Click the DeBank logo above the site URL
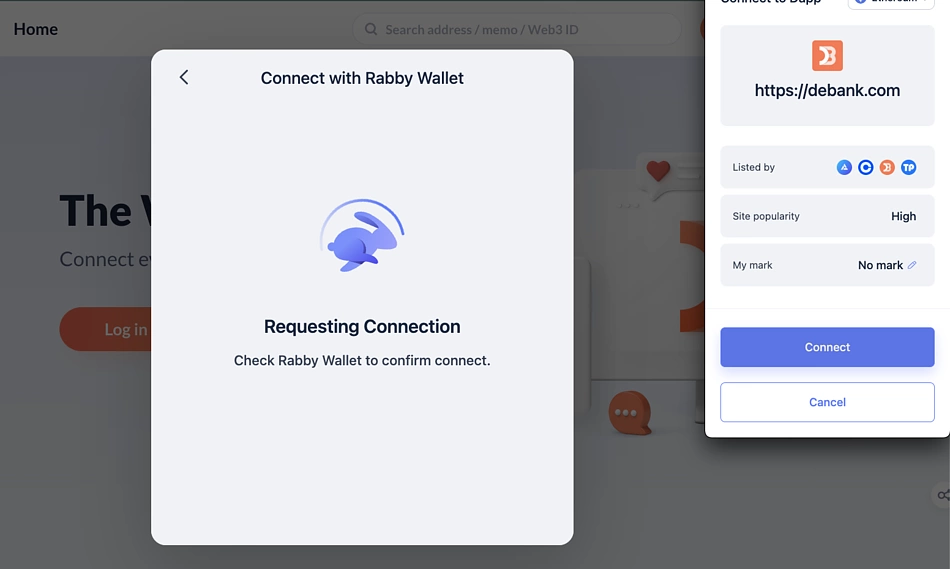This screenshot has height=569, width=950. [827, 56]
